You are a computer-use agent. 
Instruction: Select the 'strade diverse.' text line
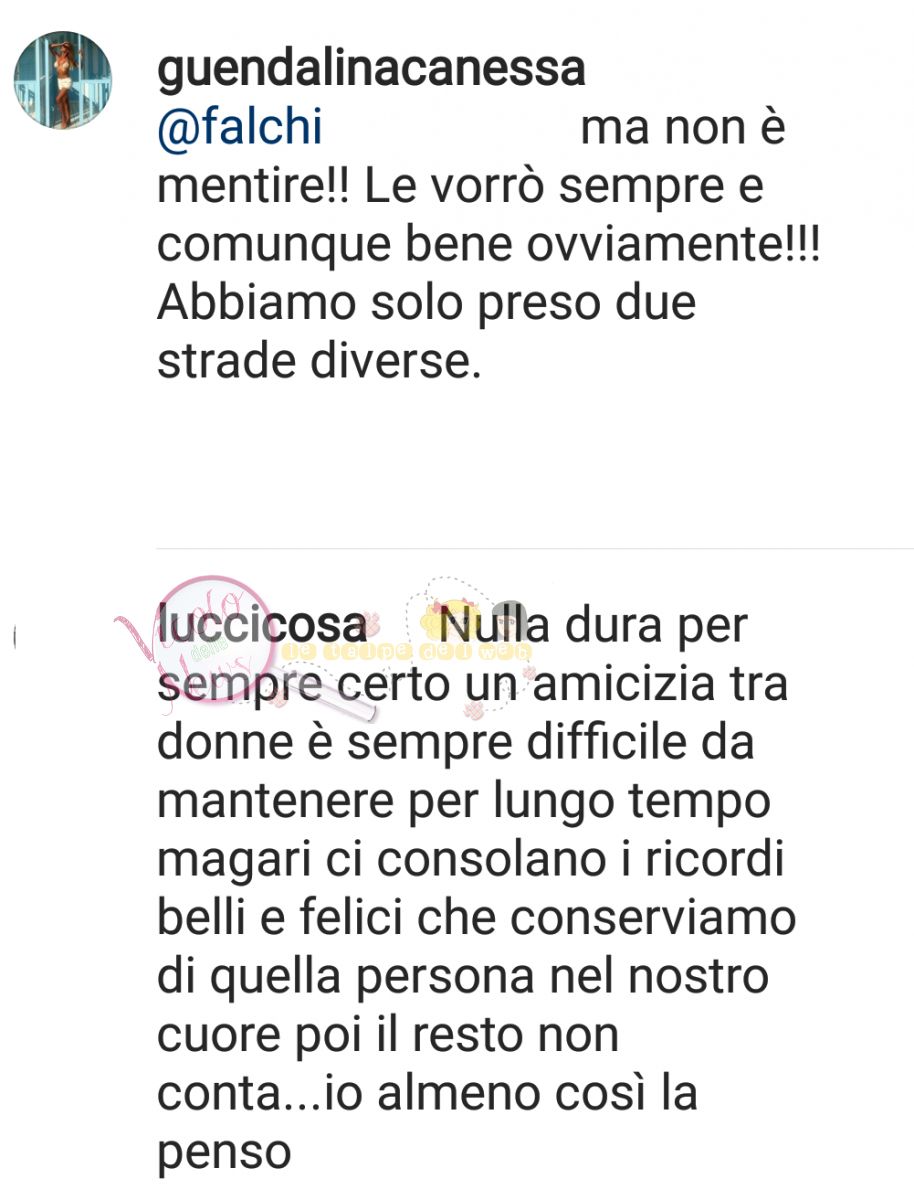click(x=319, y=362)
